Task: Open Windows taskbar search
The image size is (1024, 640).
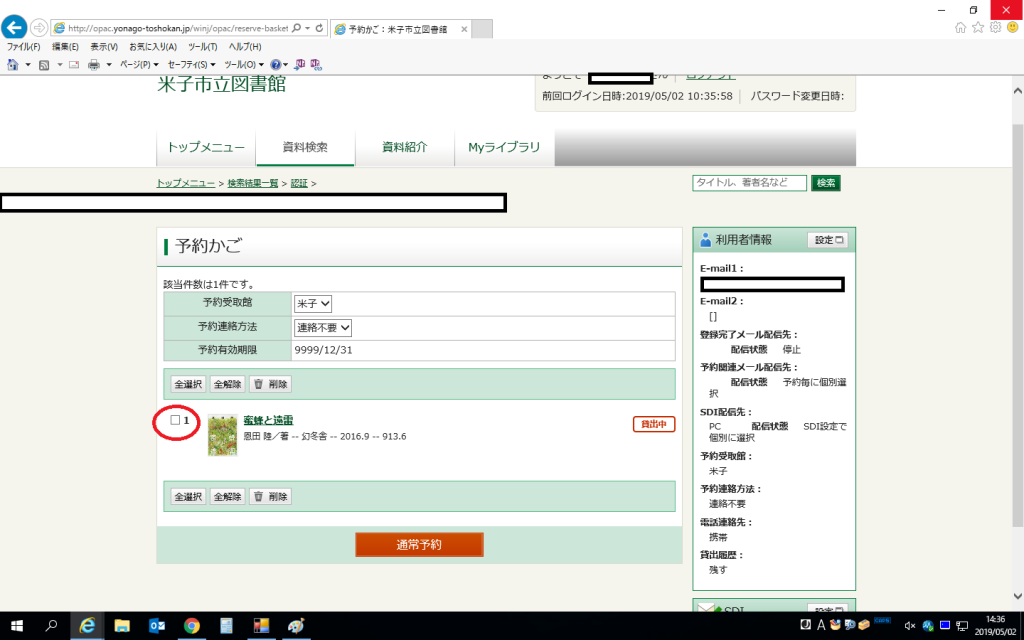Action: click(51, 626)
